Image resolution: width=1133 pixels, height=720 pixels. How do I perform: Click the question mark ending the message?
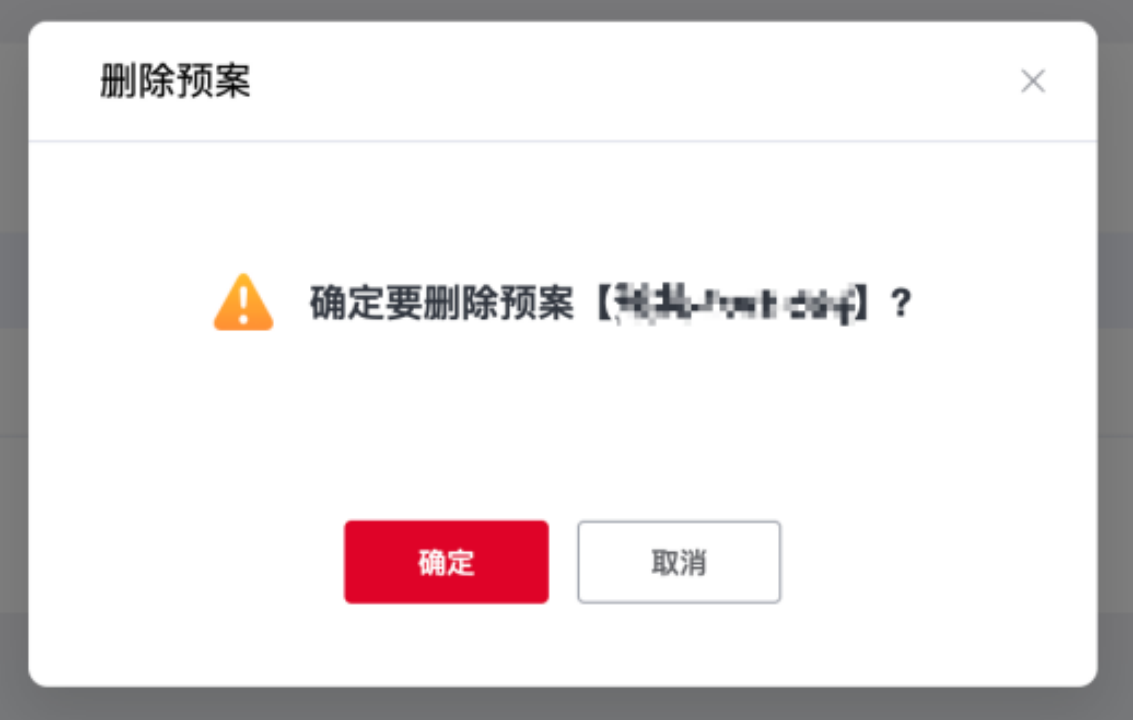click(x=900, y=302)
